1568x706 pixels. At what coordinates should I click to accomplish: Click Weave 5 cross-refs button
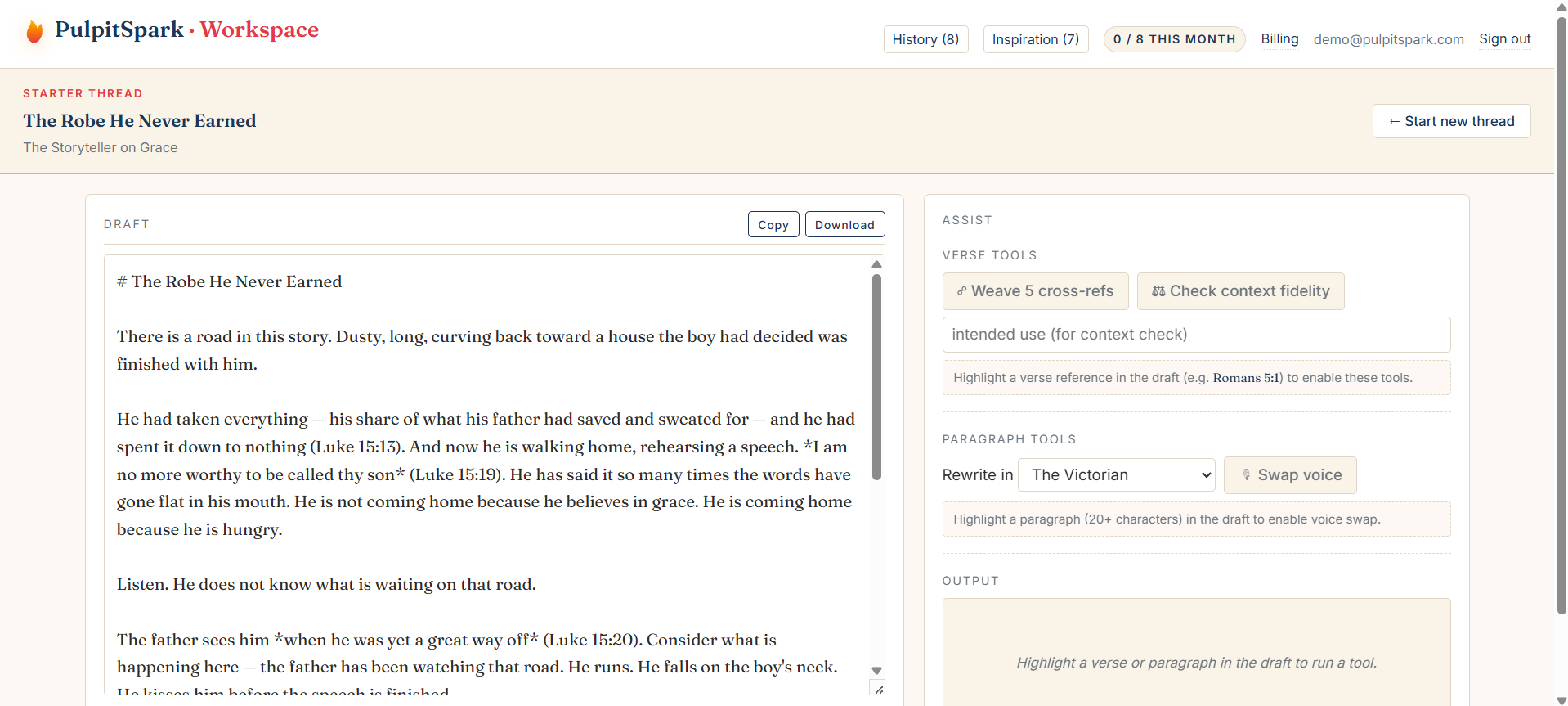click(x=1035, y=291)
